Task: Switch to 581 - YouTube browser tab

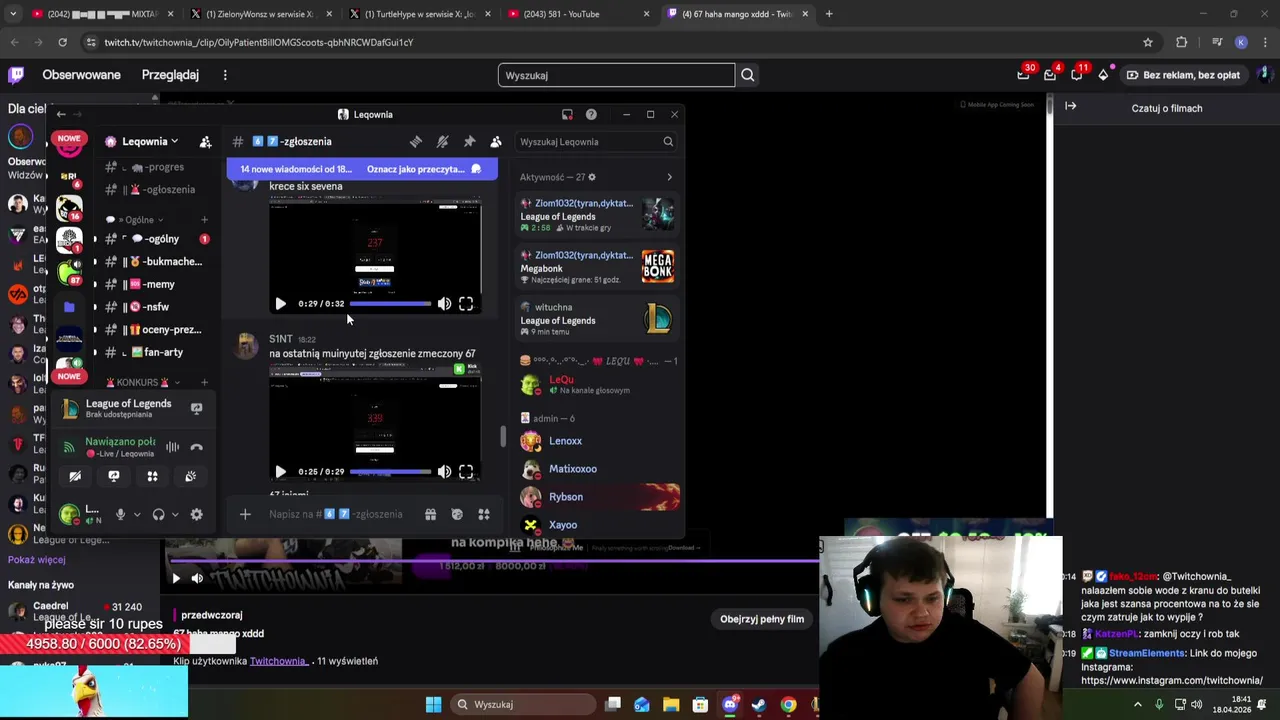Action: tap(576, 14)
